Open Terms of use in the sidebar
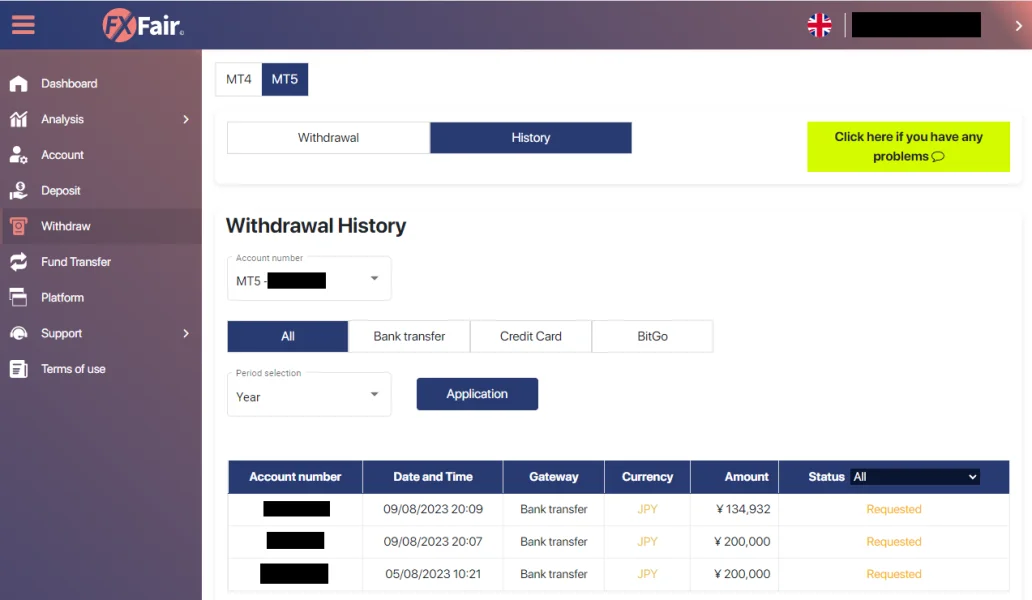This screenshot has height=600, width=1032. click(x=73, y=369)
